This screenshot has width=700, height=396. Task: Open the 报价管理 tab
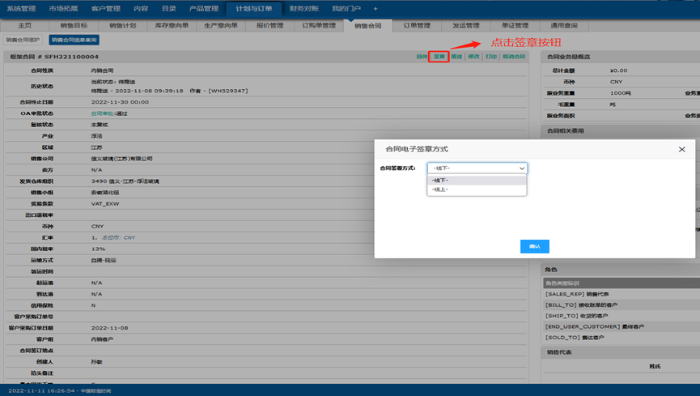pyautogui.click(x=270, y=25)
